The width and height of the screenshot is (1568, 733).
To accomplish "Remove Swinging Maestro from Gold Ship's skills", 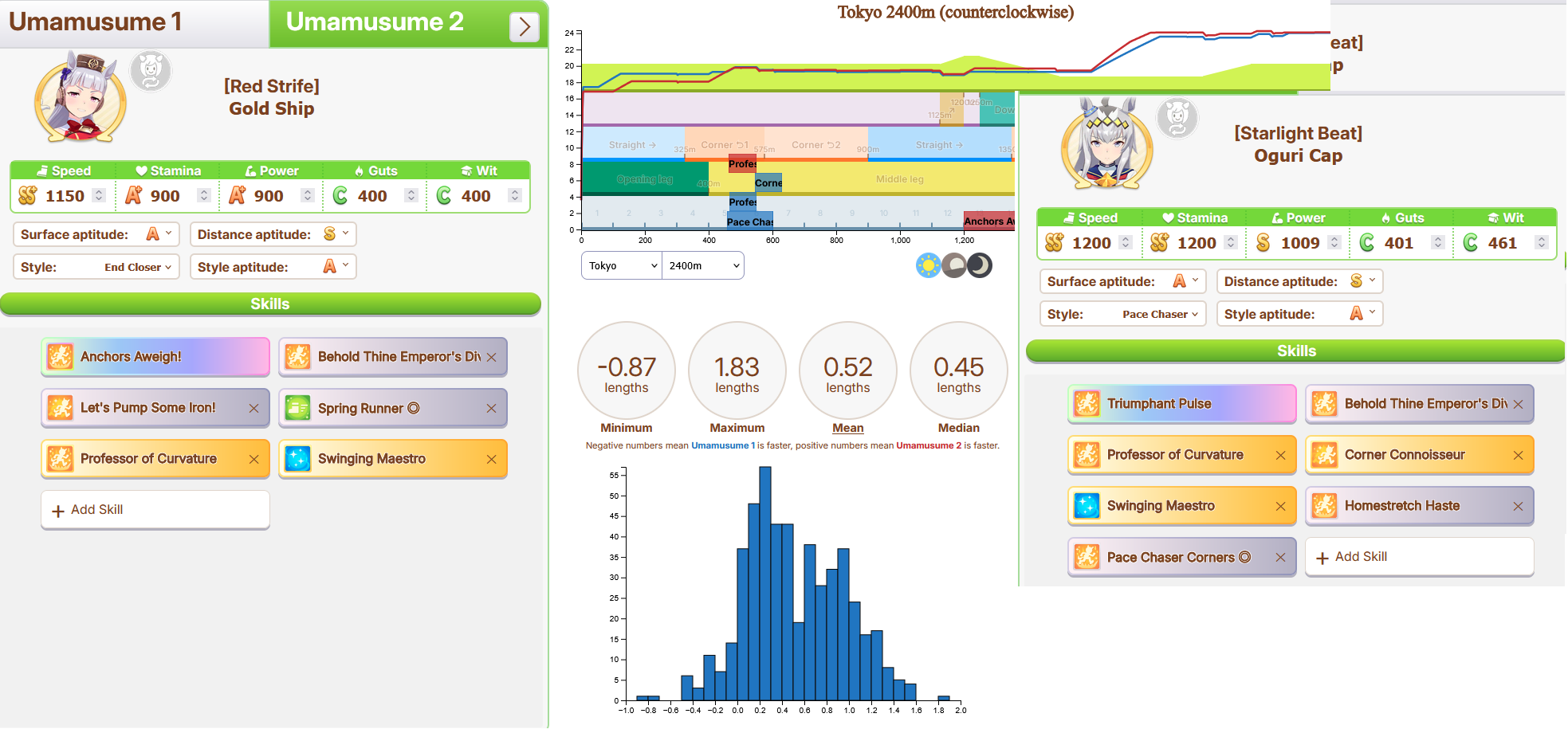I will pos(491,459).
